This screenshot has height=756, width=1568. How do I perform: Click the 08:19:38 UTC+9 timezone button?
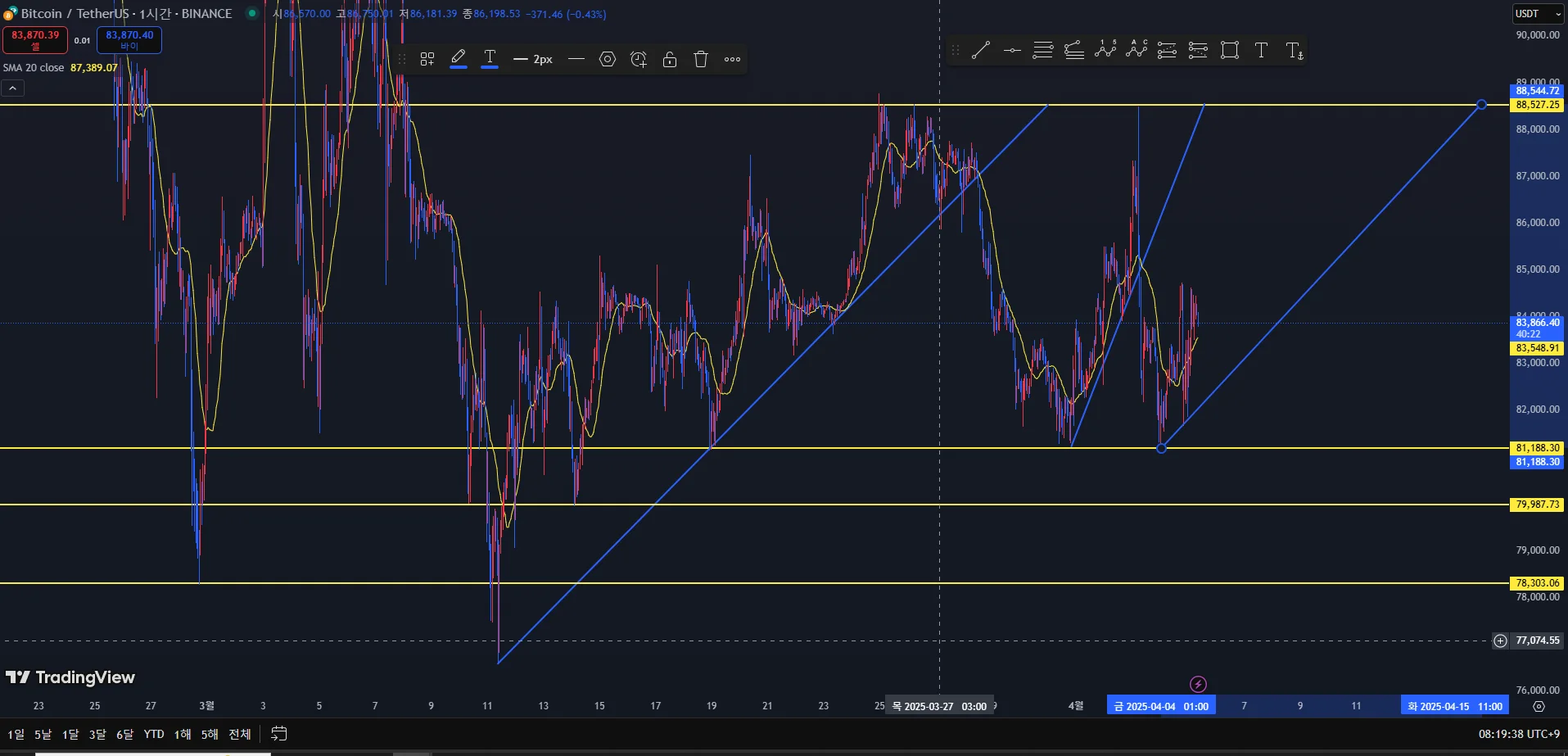tap(1519, 734)
